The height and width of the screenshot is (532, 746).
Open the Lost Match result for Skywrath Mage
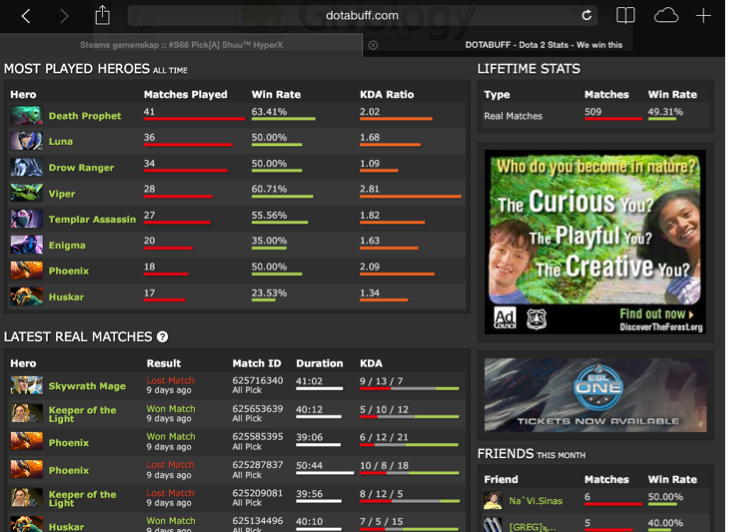click(170, 381)
